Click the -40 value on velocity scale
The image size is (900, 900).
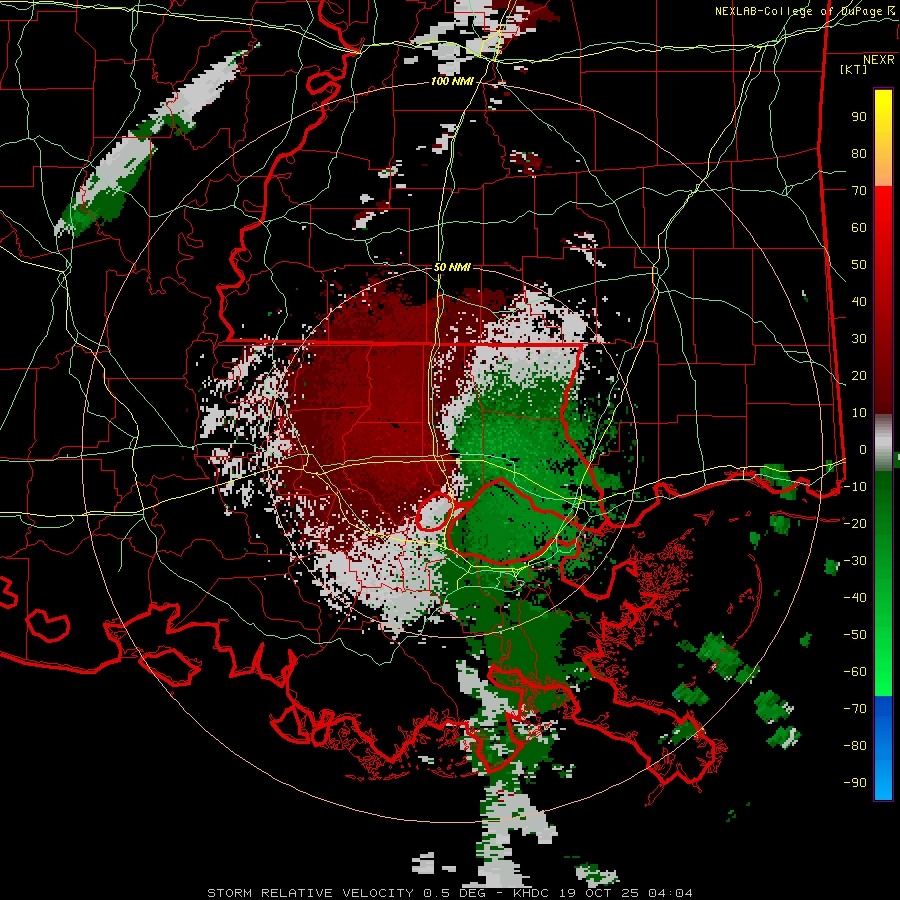[855, 598]
